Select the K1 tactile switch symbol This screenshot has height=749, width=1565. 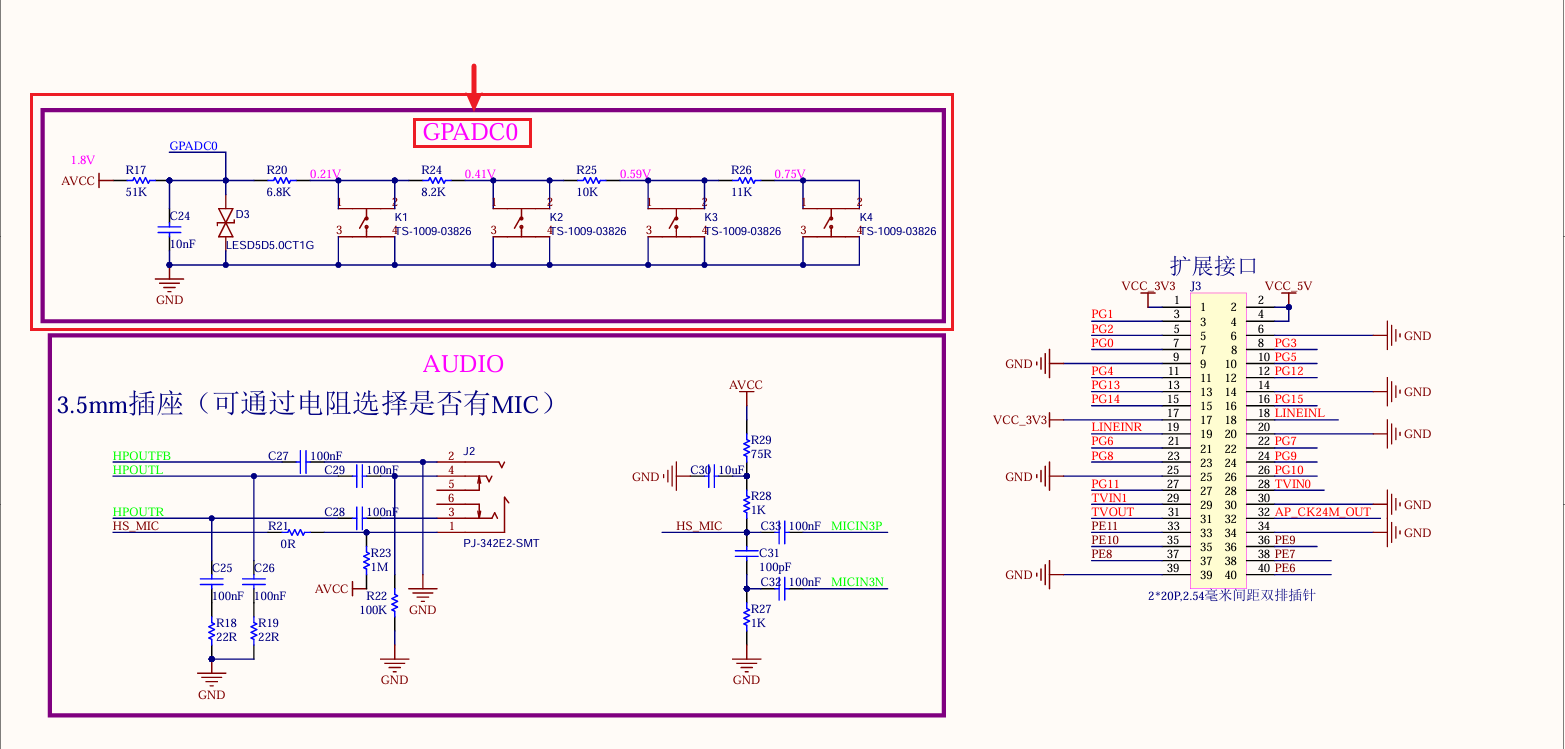pyautogui.click(x=367, y=224)
